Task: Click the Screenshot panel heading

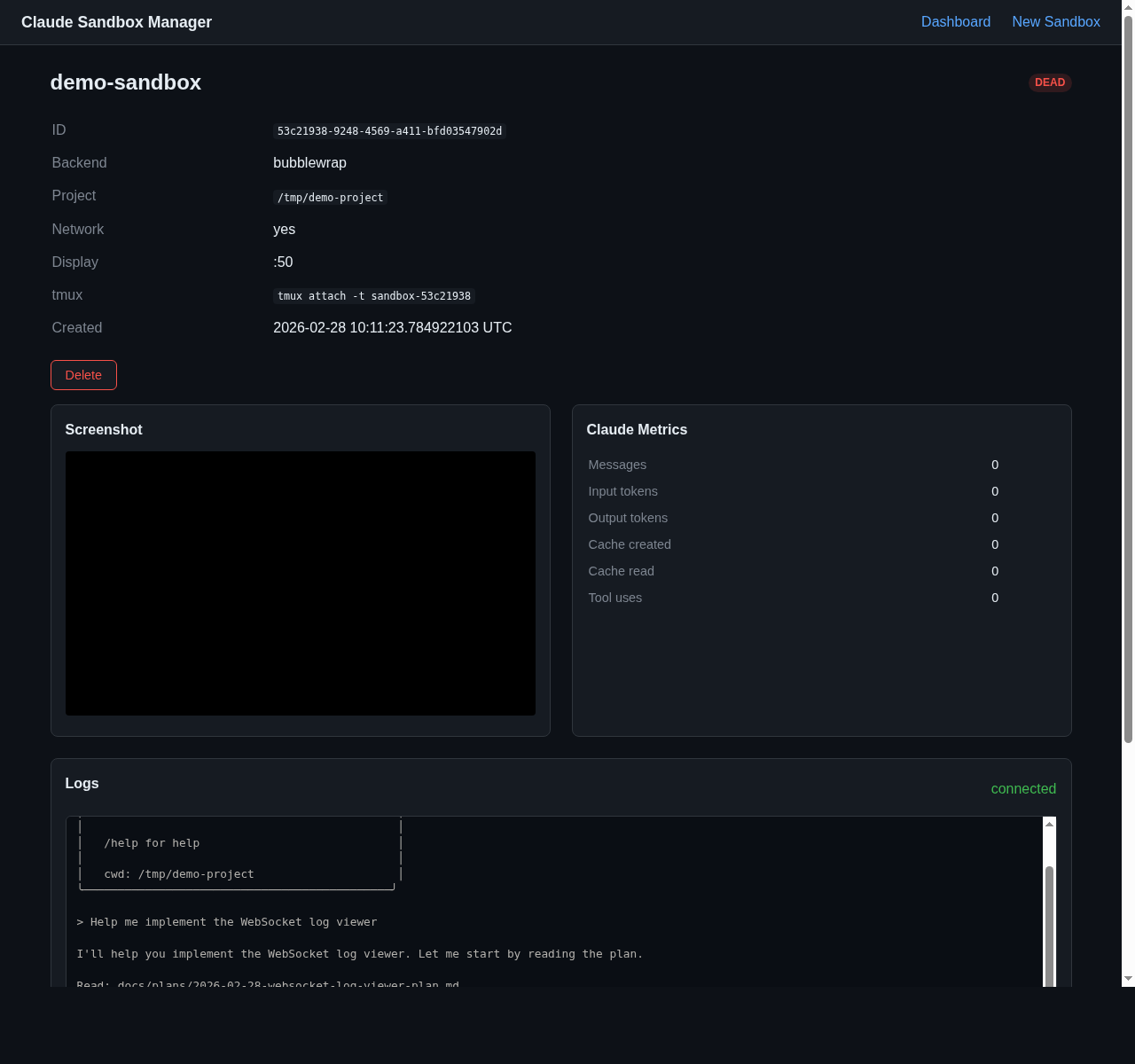Action: point(104,430)
